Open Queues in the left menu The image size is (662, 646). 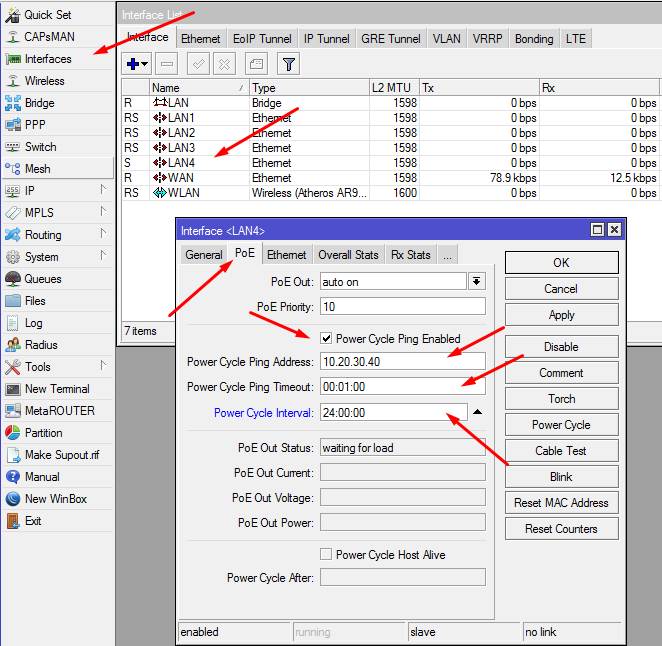42,279
